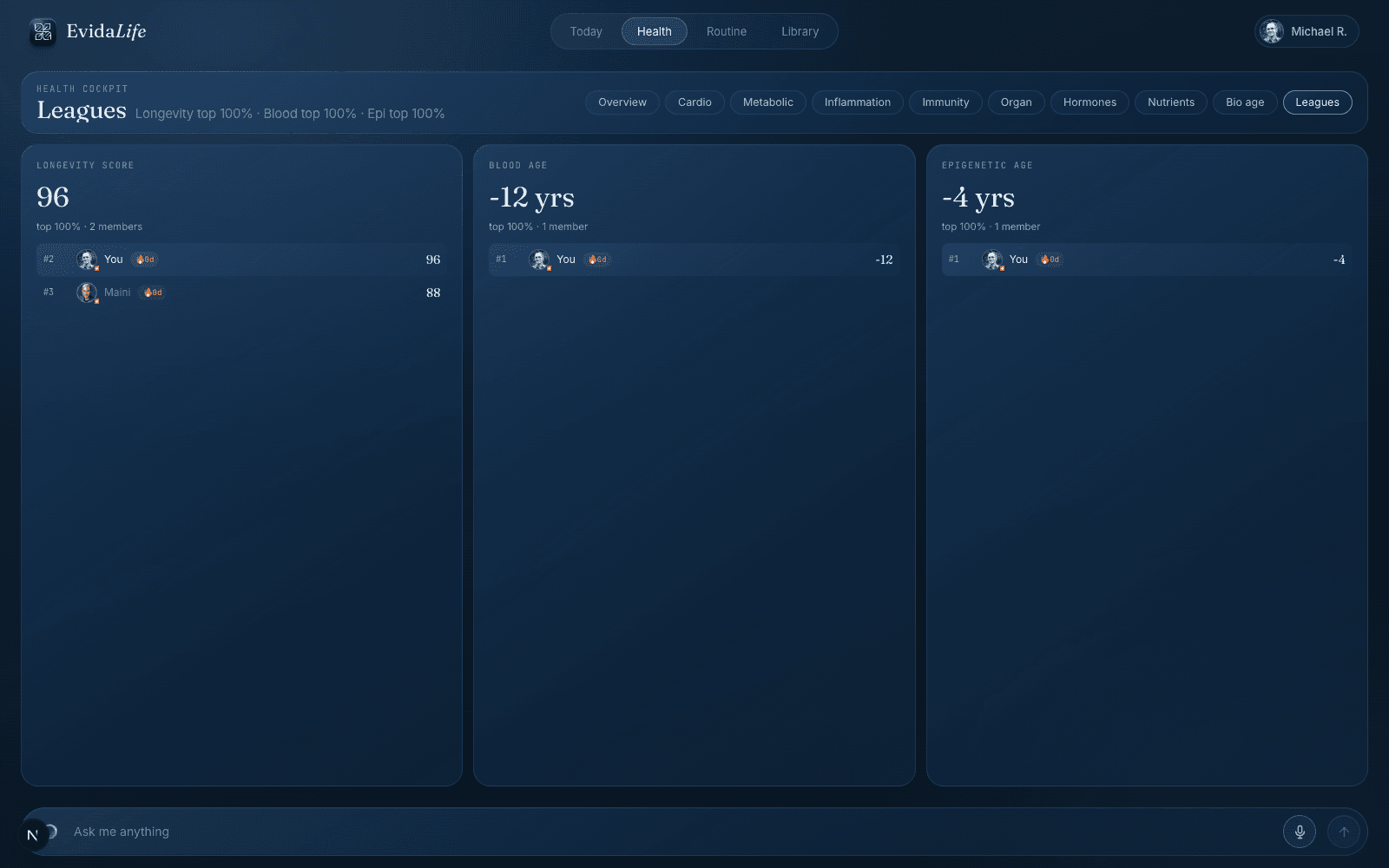This screenshot has height=868, width=1389.
Task: Switch to the Routine tab
Action: click(727, 31)
